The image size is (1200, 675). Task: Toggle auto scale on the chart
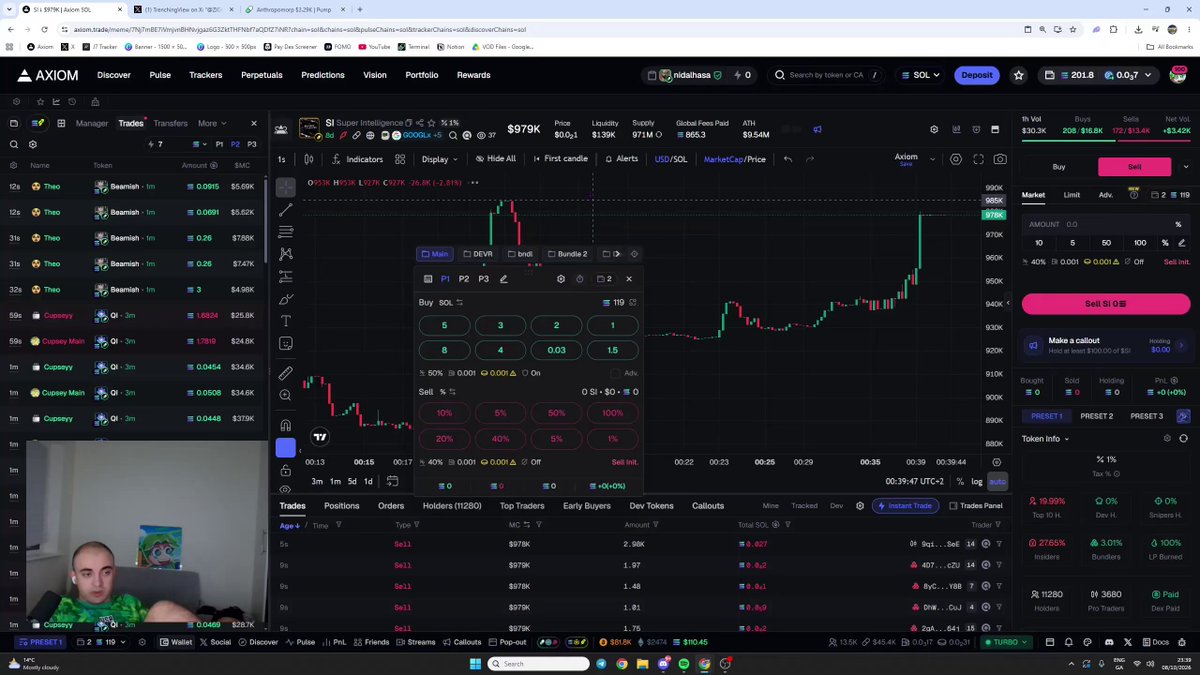(997, 482)
